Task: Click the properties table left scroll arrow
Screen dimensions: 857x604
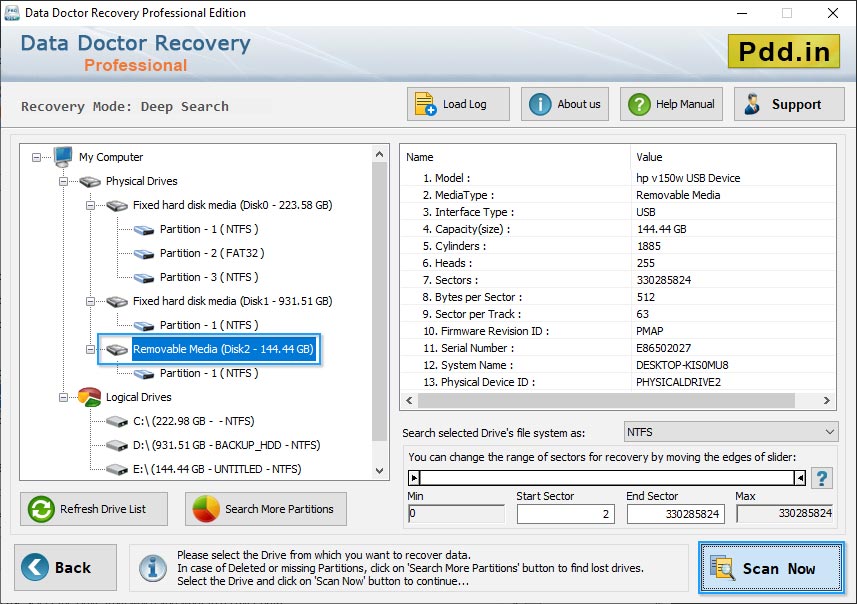Action: coord(409,401)
